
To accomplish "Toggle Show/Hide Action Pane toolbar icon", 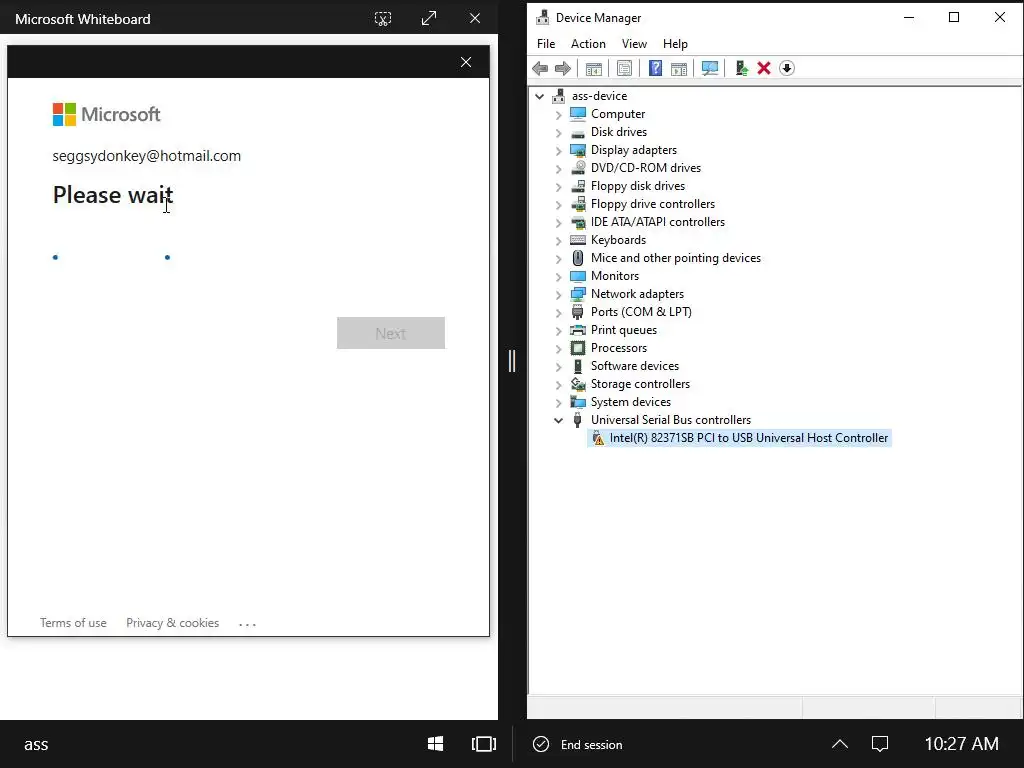I will (x=679, y=68).
